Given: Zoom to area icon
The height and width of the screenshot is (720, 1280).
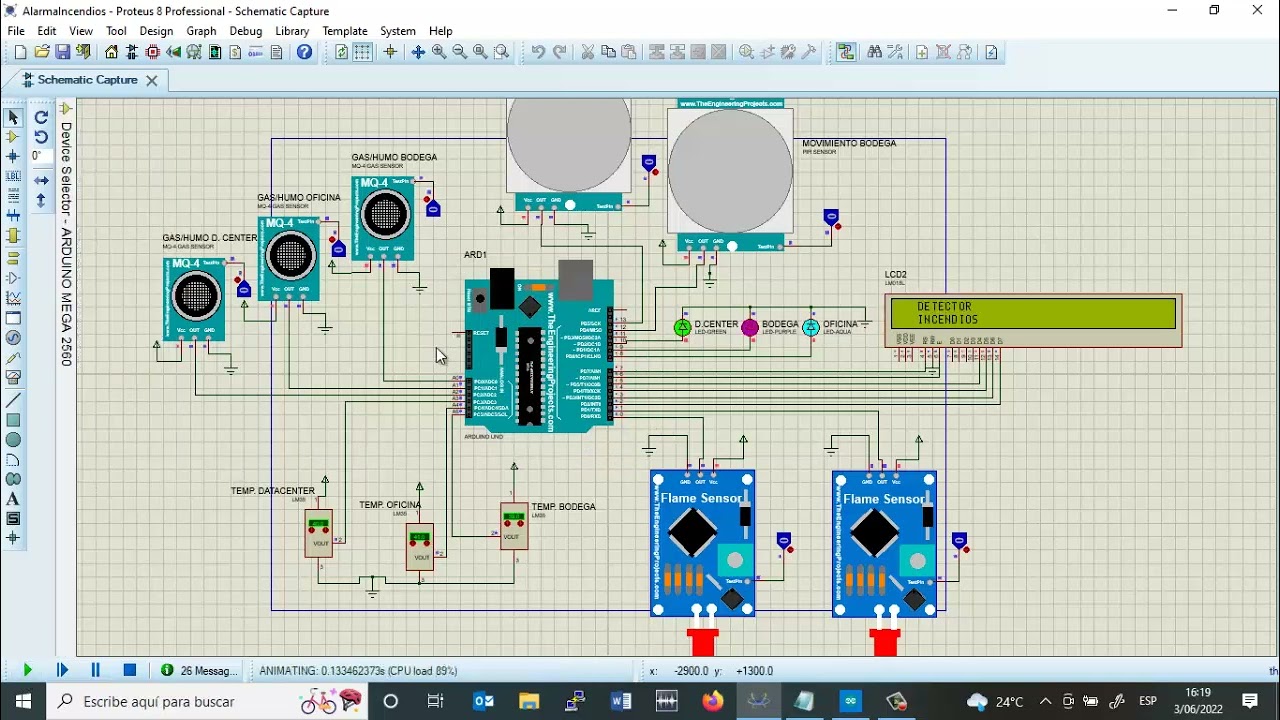Looking at the screenshot, I should 501,52.
